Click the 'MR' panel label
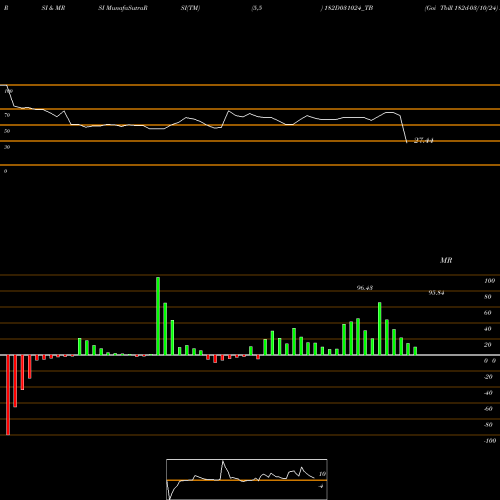This screenshot has height=500, width=500. [x=446, y=260]
